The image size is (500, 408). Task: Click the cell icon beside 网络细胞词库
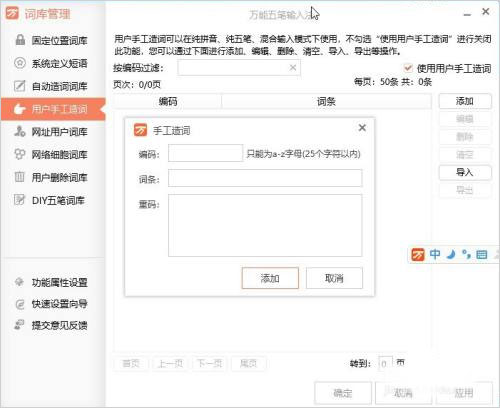coord(20,154)
